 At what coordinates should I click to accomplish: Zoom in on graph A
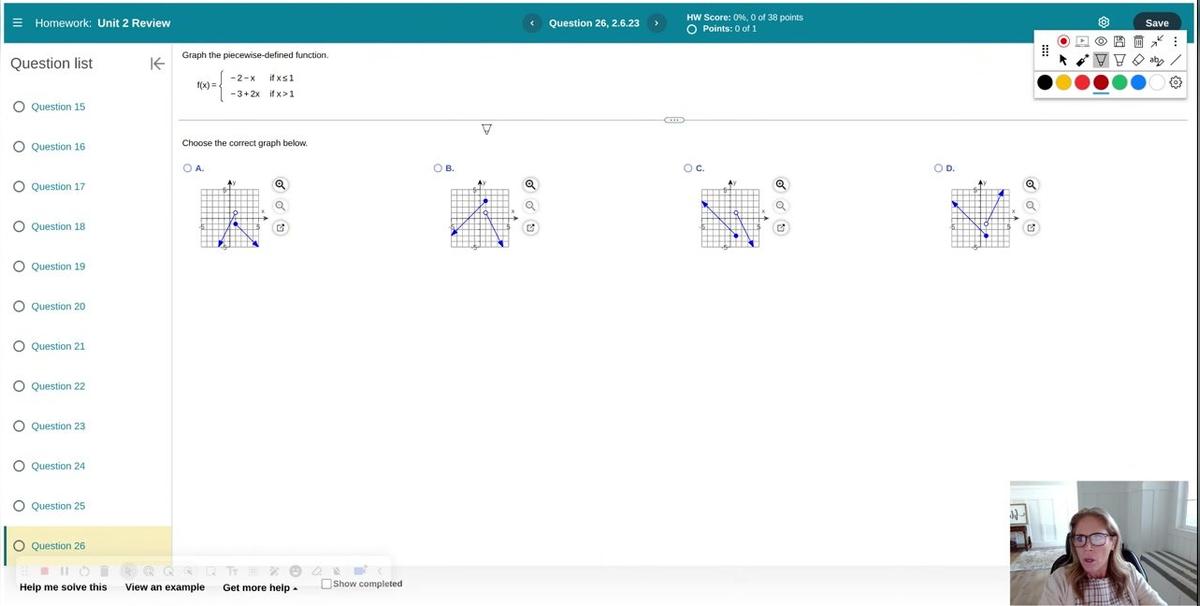pos(281,185)
